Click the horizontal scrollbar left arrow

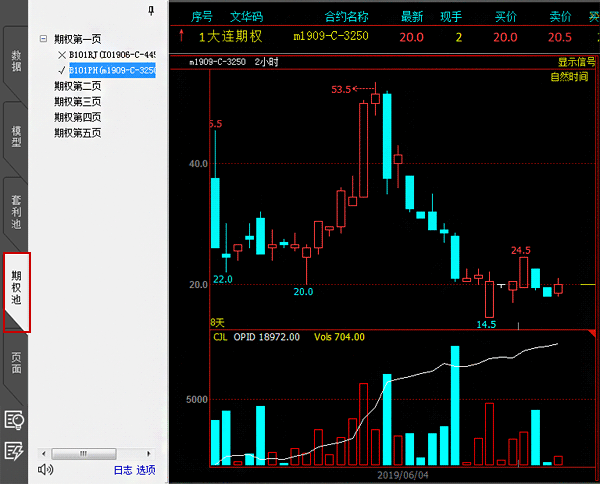point(43,454)
